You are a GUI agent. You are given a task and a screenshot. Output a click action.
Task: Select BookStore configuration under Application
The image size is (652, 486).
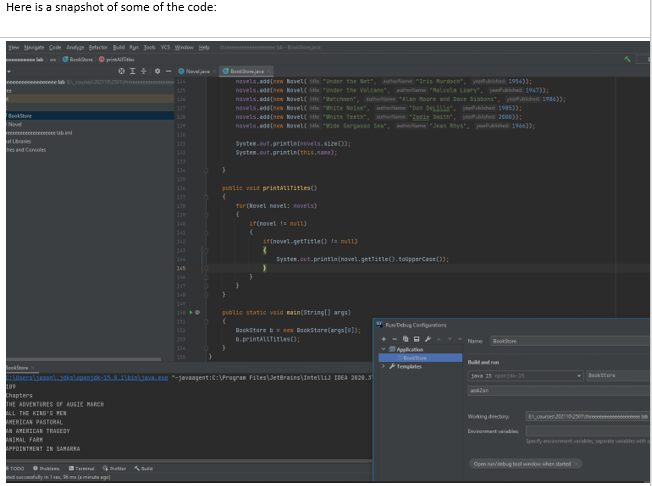420,358
